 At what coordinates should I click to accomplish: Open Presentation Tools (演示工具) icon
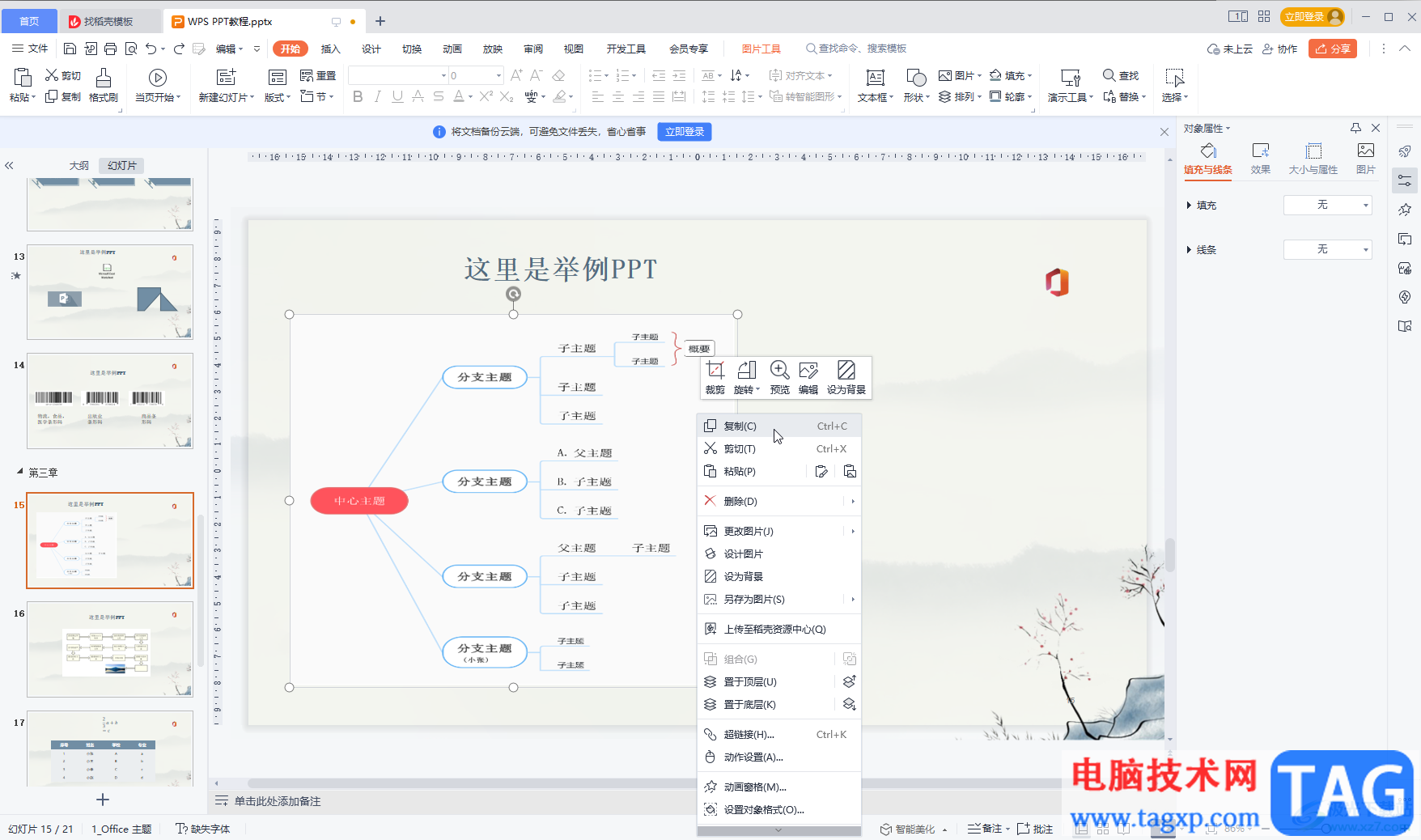pyautogui.click(x=1070, y=78)
